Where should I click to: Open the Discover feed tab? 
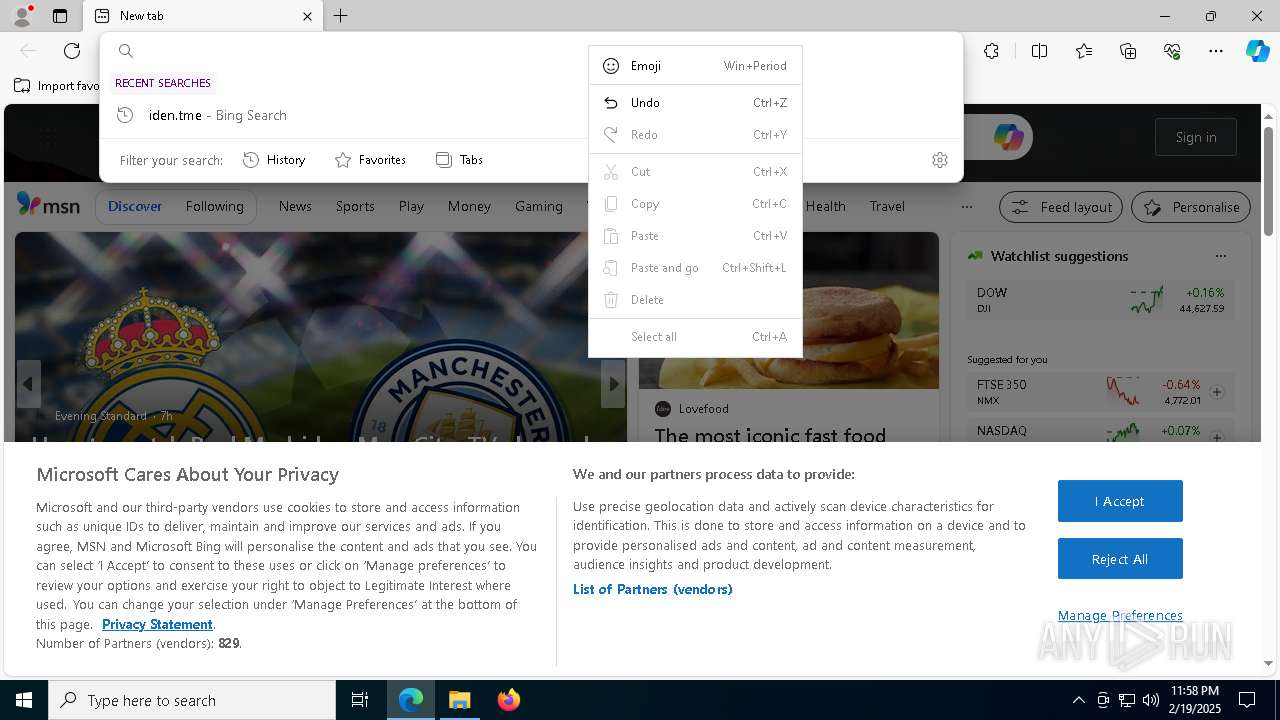[x=135, y=206]
